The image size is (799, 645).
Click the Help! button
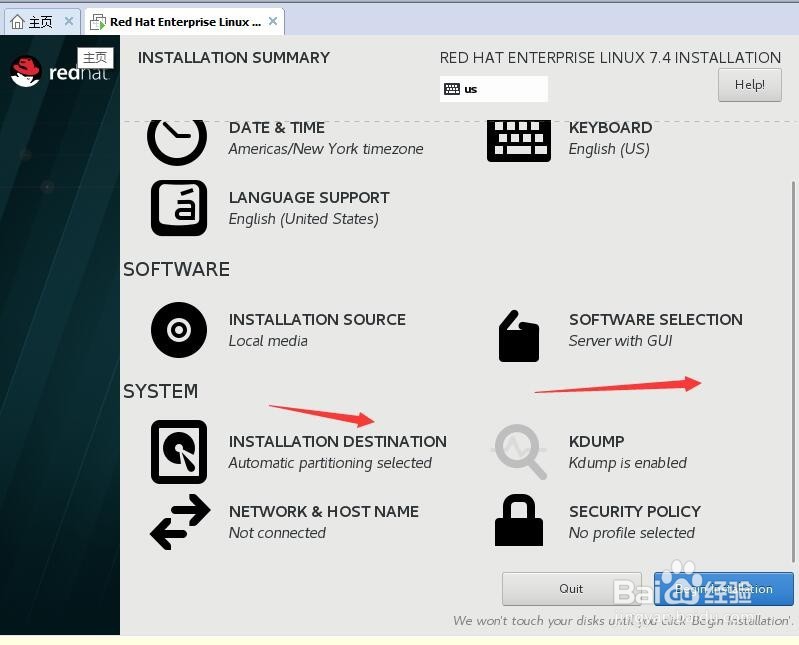click(750, 85)
